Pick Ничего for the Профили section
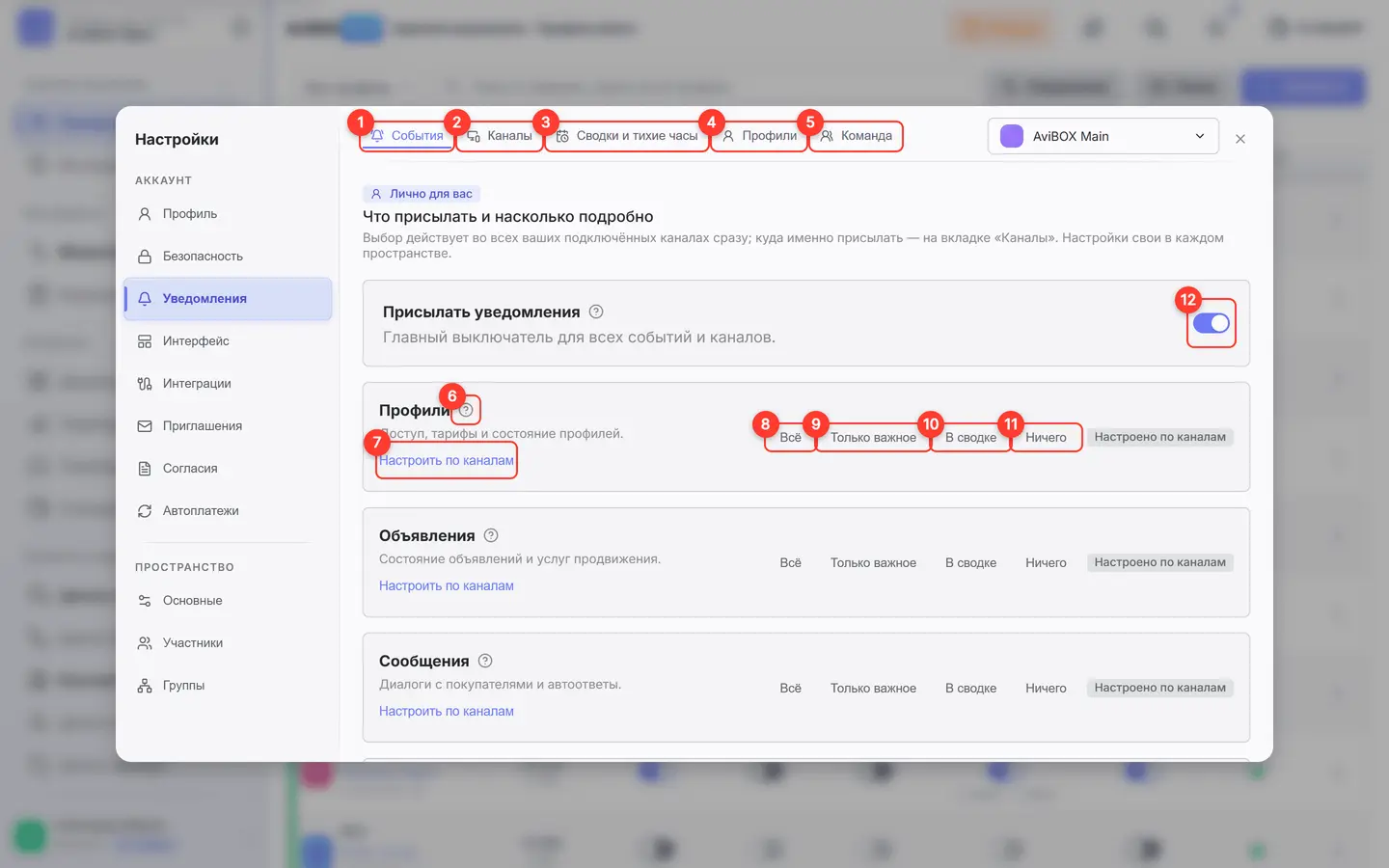 point(1046,438)
